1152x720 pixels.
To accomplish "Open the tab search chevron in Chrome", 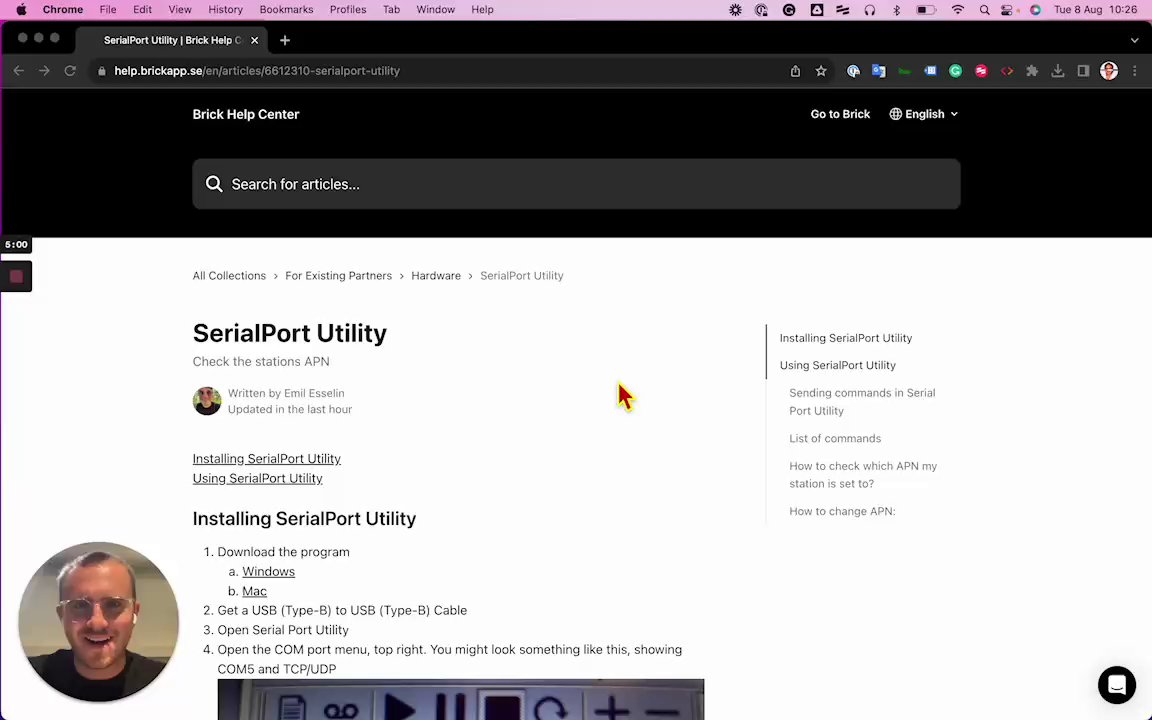I will click(x=1134, y=40).
